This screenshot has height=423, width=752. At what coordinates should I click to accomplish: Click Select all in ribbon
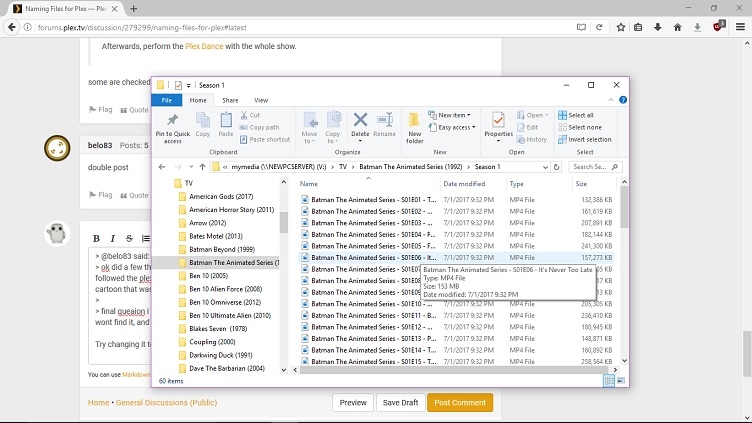click(576, 115)
